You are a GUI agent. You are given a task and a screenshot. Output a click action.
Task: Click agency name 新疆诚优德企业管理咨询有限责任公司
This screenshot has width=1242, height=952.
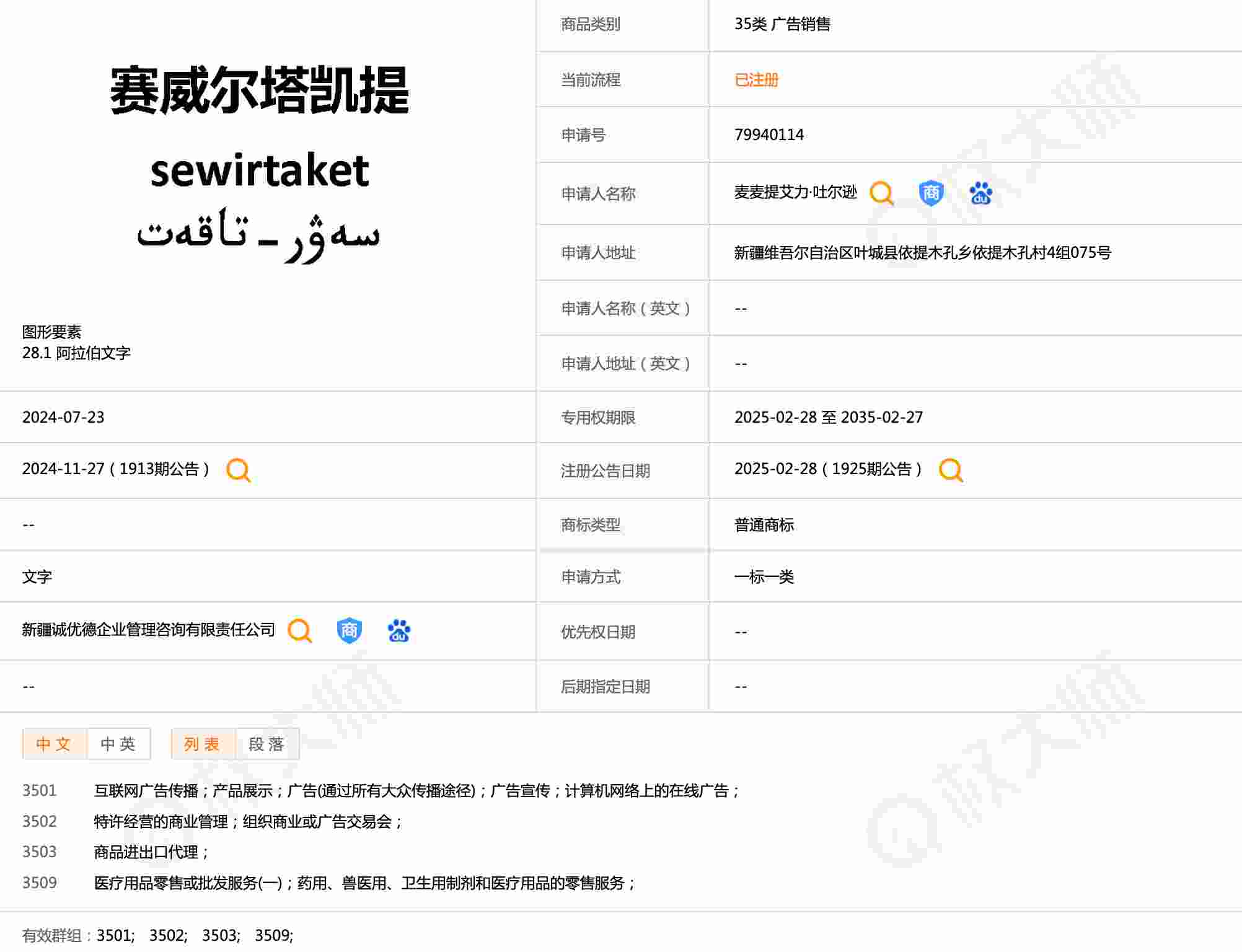(x=148, y=630)
